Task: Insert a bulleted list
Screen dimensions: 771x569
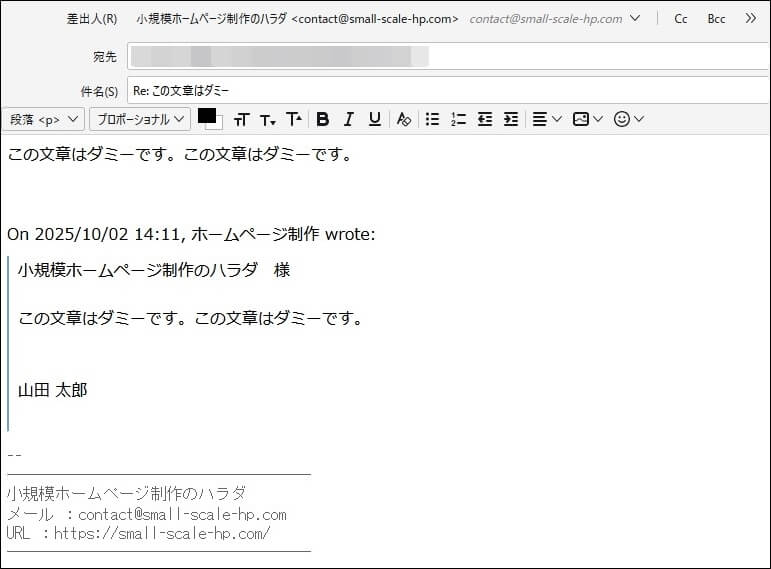Action: click(x=432, y=119)
